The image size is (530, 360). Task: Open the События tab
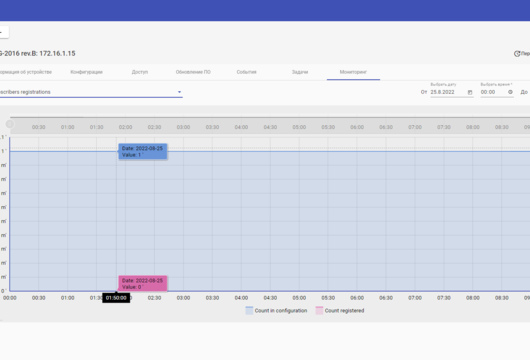(246, 72)
